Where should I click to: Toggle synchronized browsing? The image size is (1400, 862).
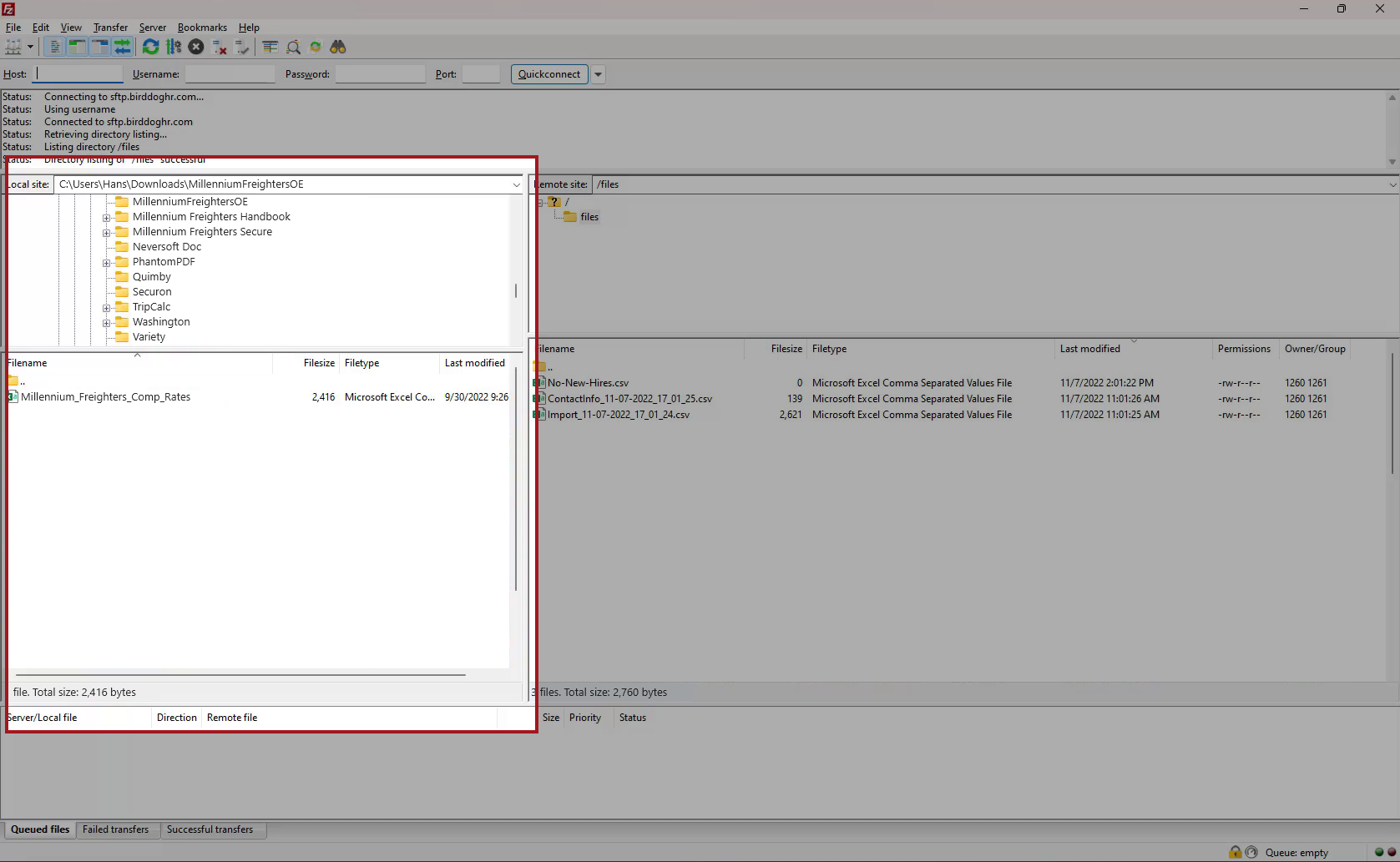click(x=316, y=47)
